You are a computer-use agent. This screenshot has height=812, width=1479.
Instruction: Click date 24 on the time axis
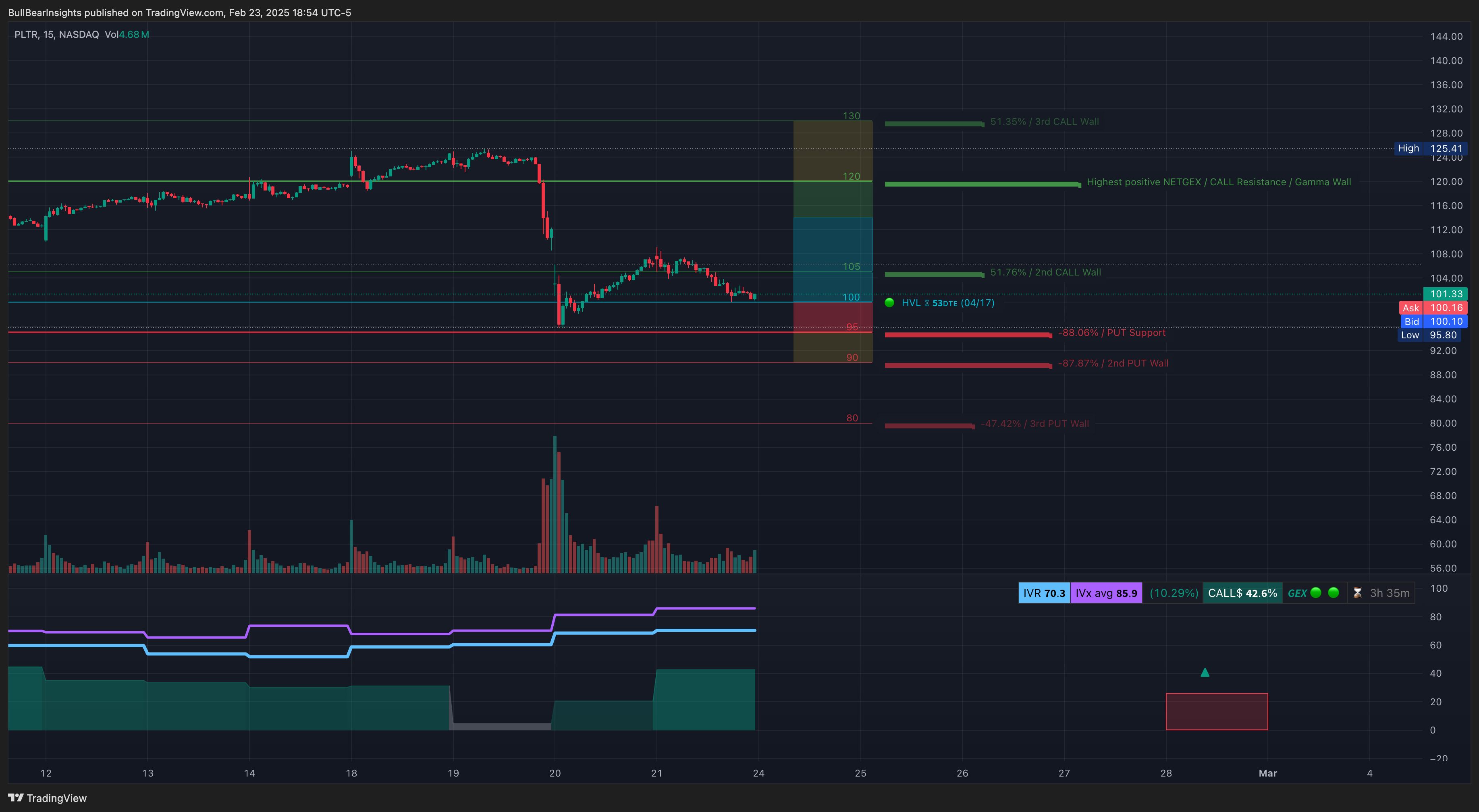tap(758, 773)
